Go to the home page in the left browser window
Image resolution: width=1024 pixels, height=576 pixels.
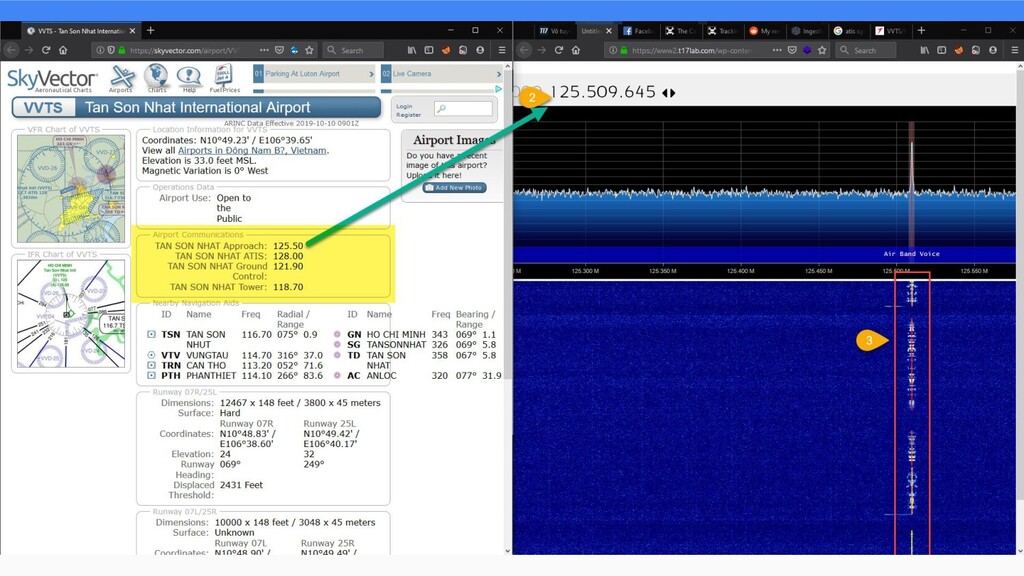pyautogui.click(x=63, y=50)
